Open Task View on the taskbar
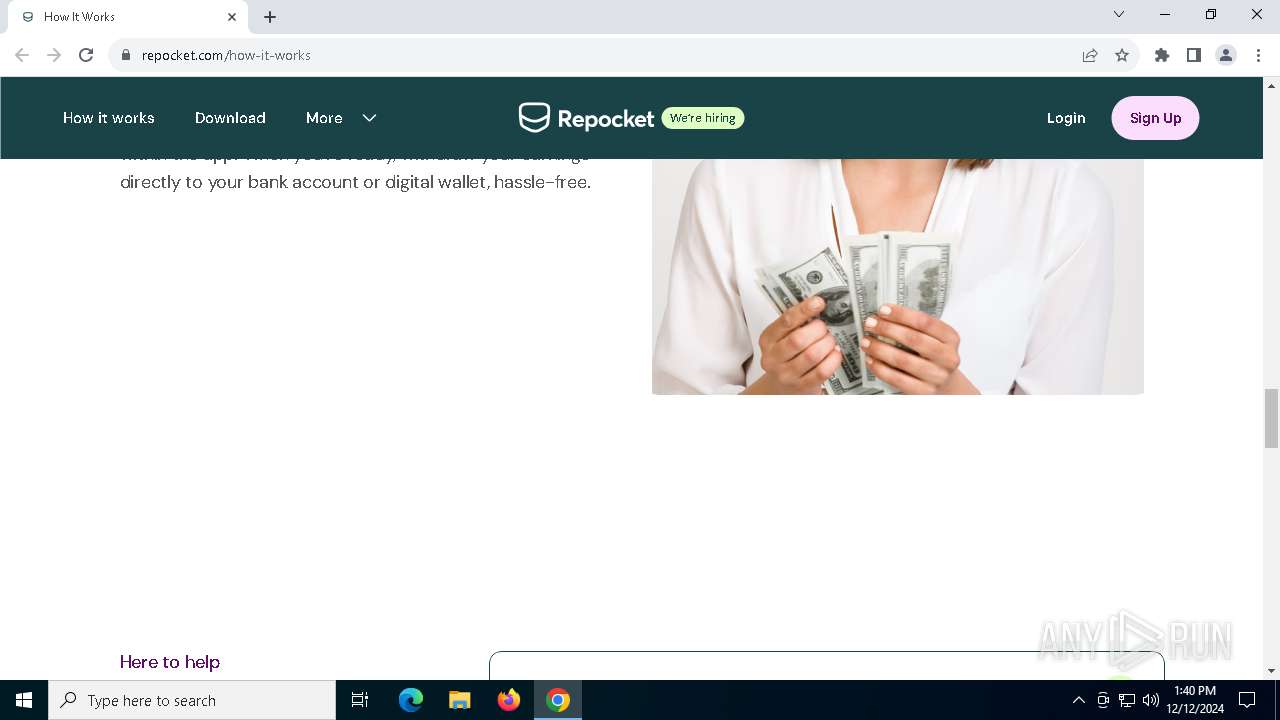1280x720 pixels. pos(360,700)
